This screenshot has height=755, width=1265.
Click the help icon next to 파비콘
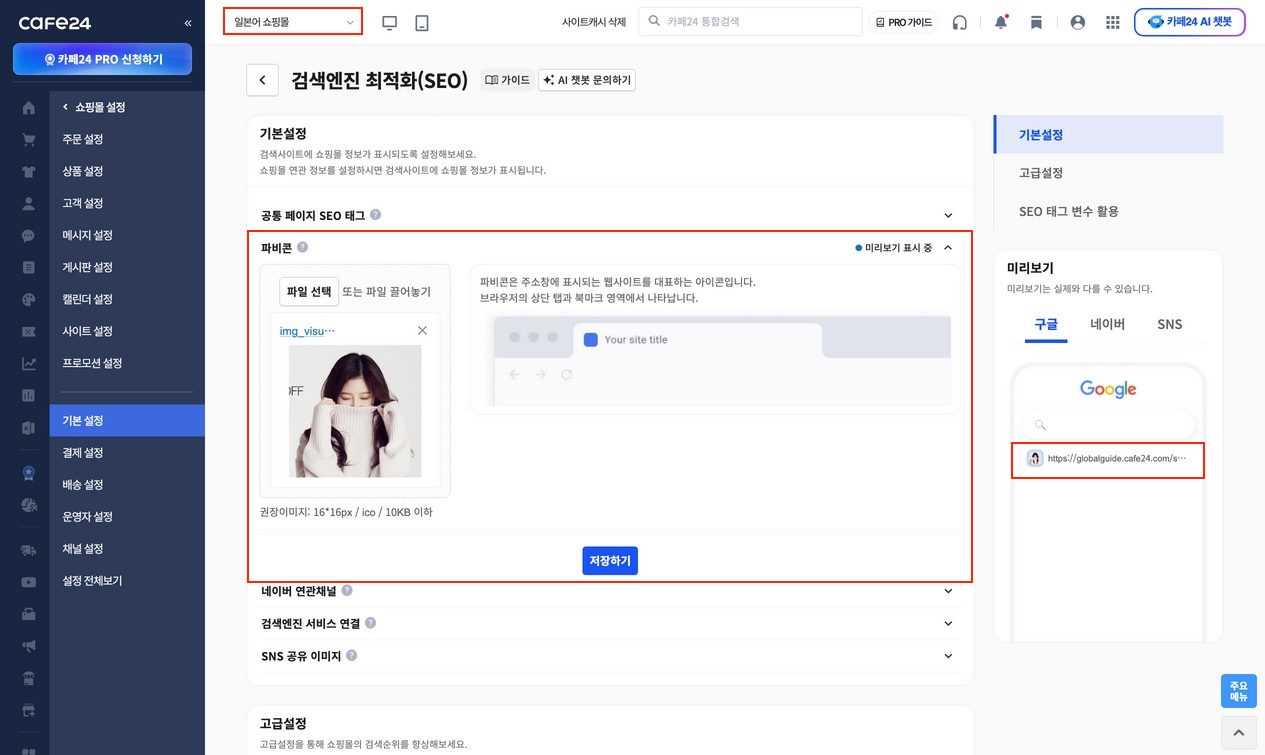[x=303, y=247]
